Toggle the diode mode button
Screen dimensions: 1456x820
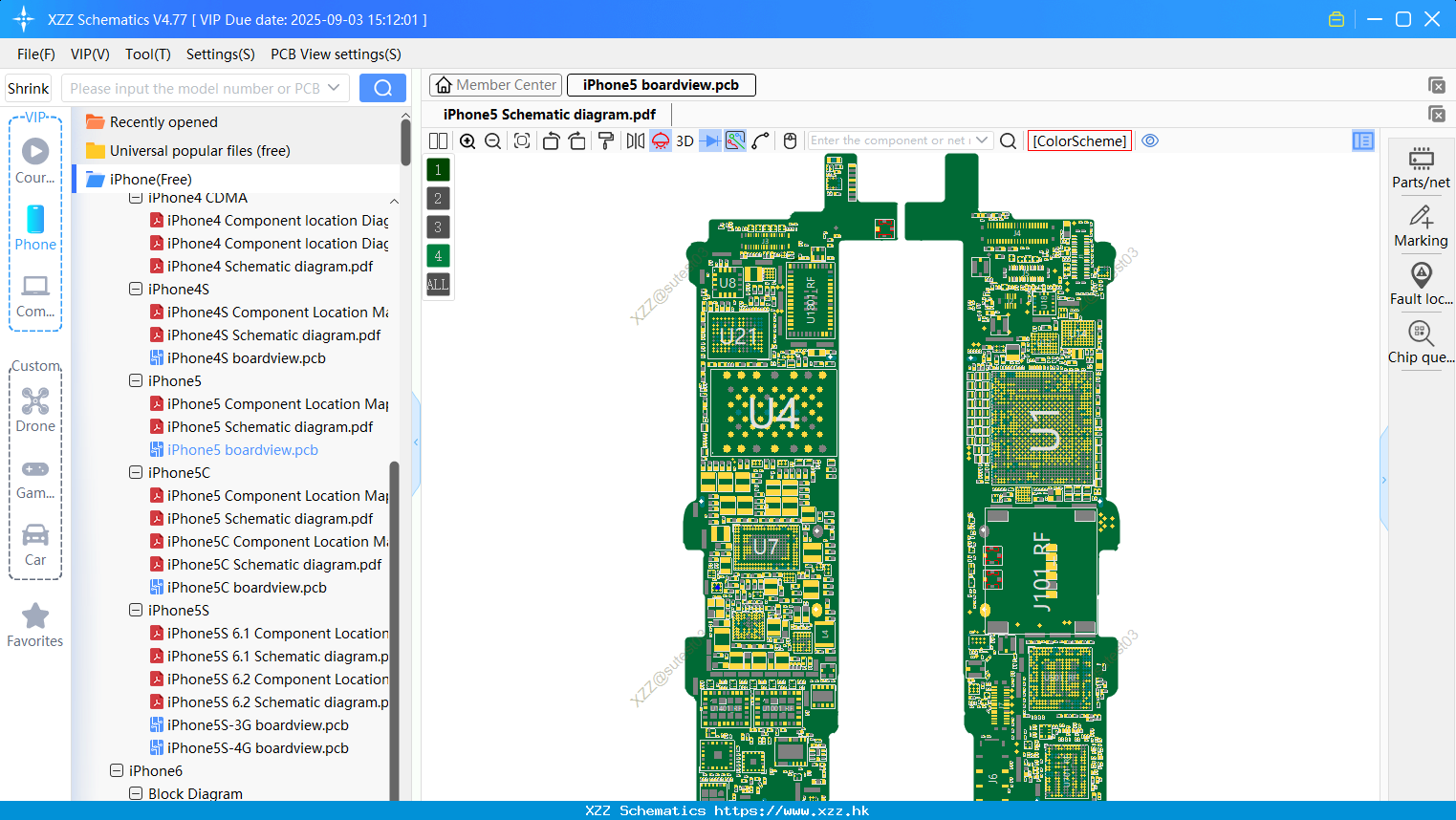click(710, 140)
